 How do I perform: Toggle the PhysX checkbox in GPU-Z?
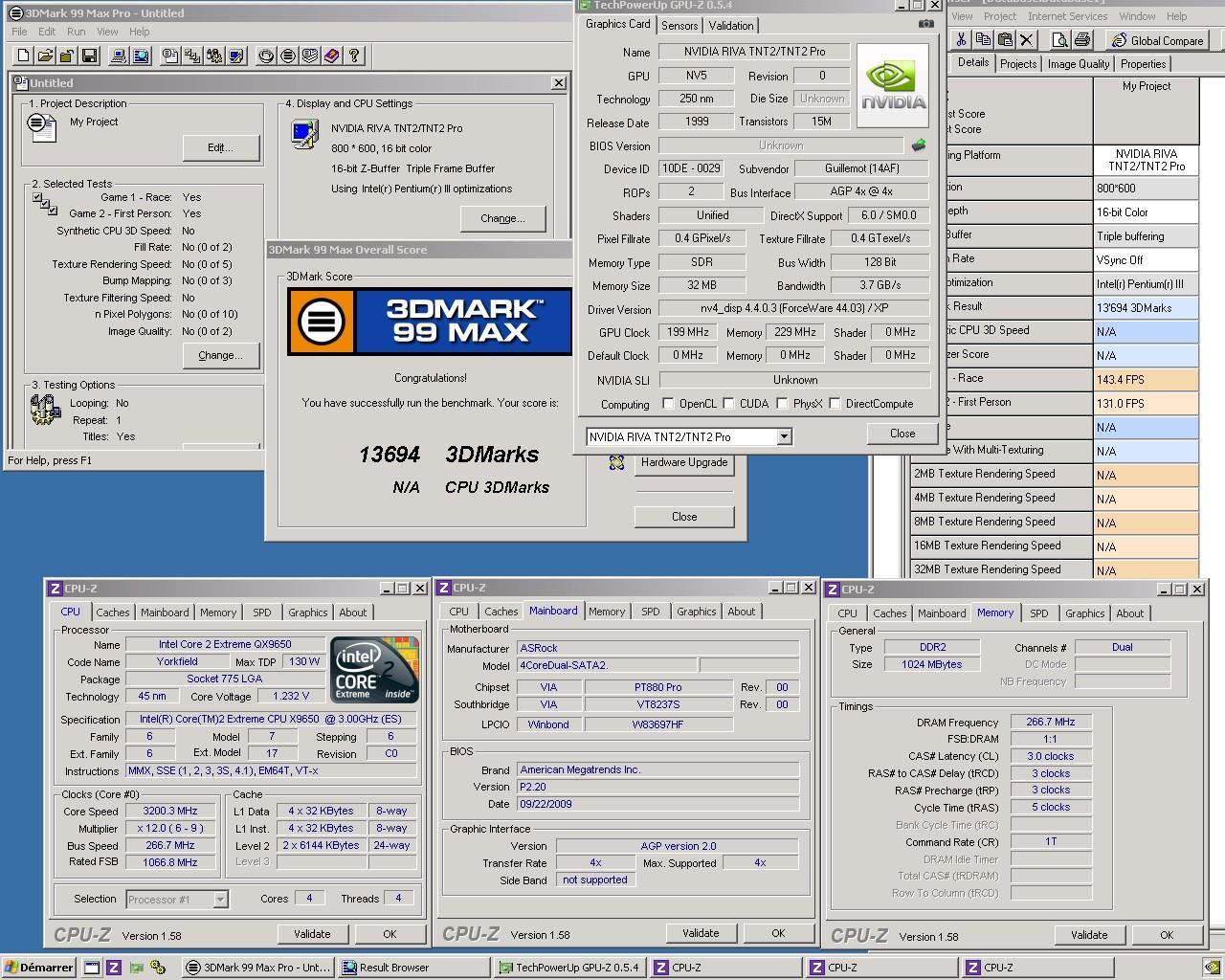pos(783,404)
